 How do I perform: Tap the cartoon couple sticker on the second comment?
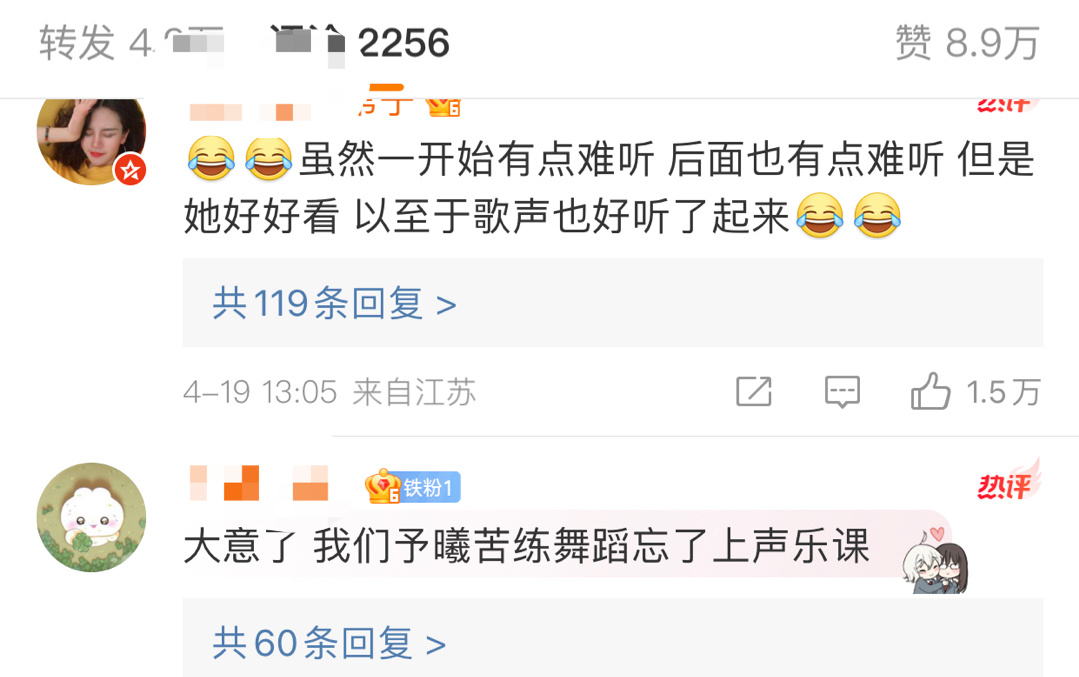point(937,561)
